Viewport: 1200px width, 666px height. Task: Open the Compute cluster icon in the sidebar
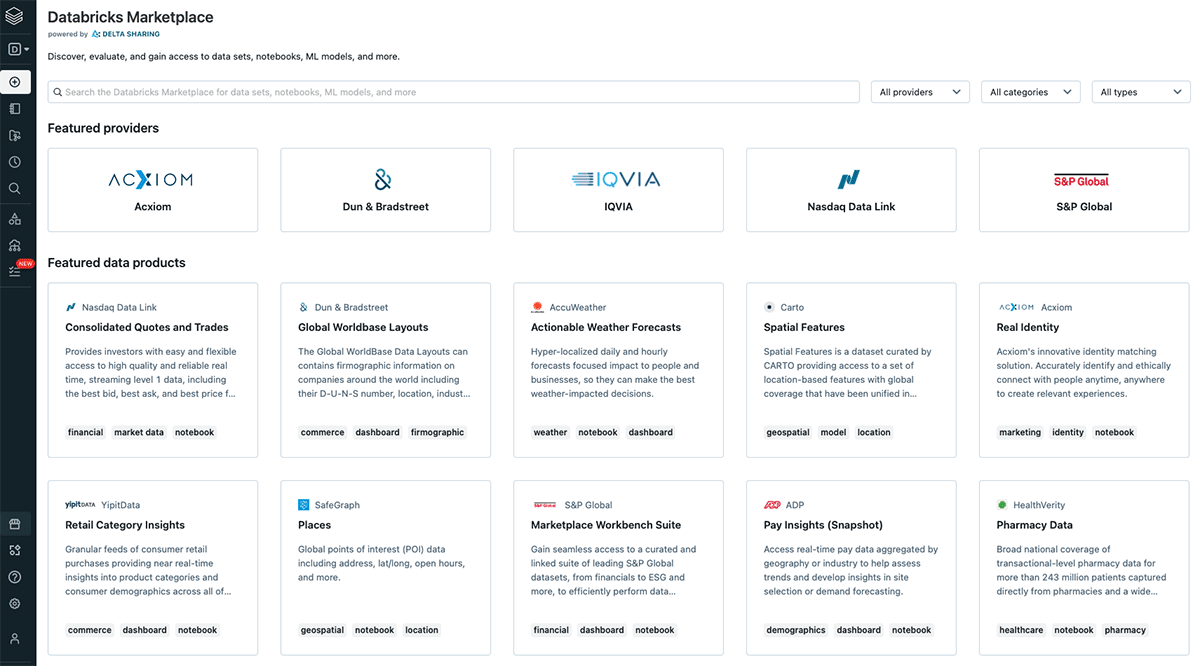point(15,245)
